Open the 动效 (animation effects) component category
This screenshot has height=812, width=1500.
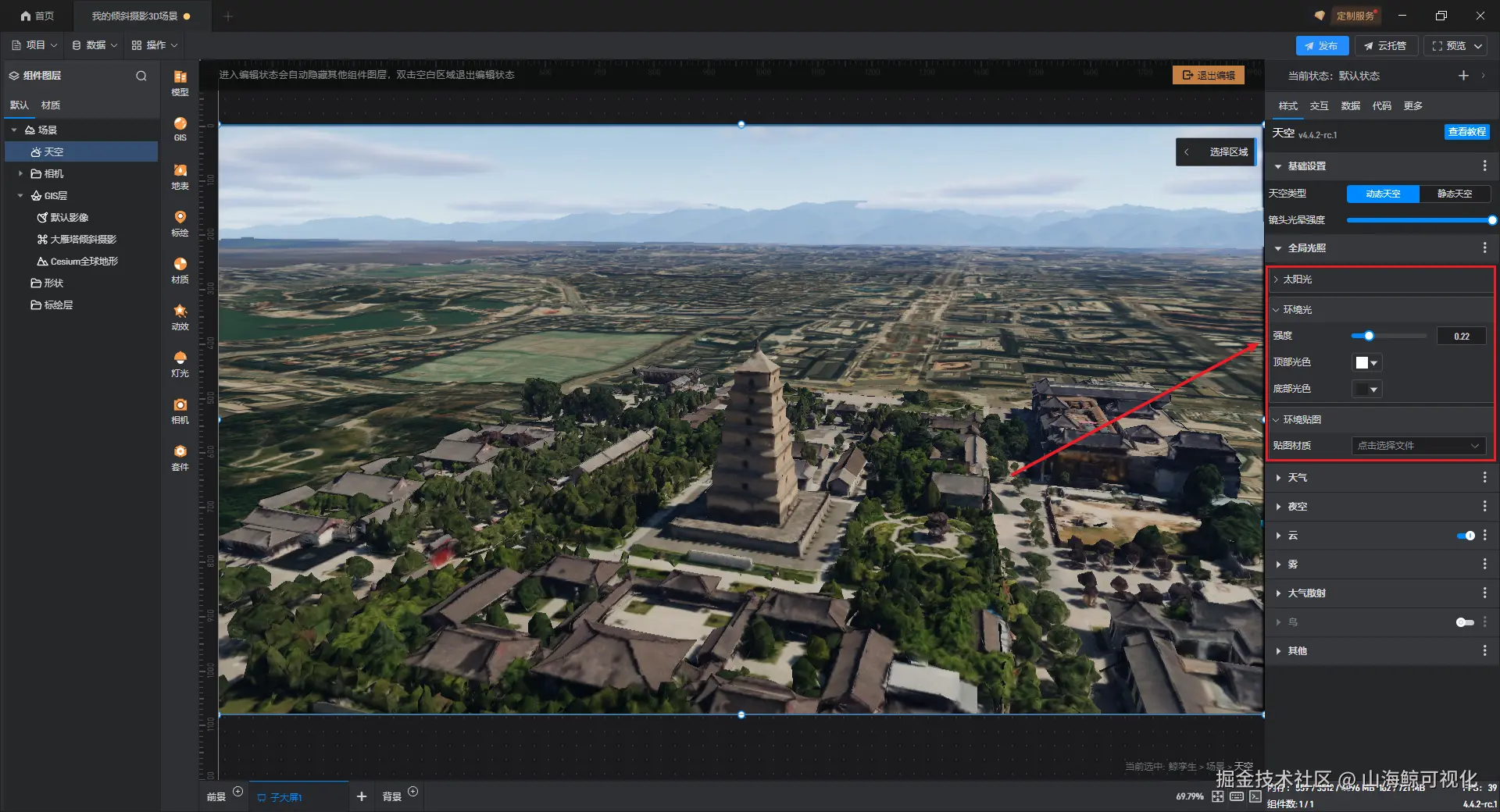180,317
